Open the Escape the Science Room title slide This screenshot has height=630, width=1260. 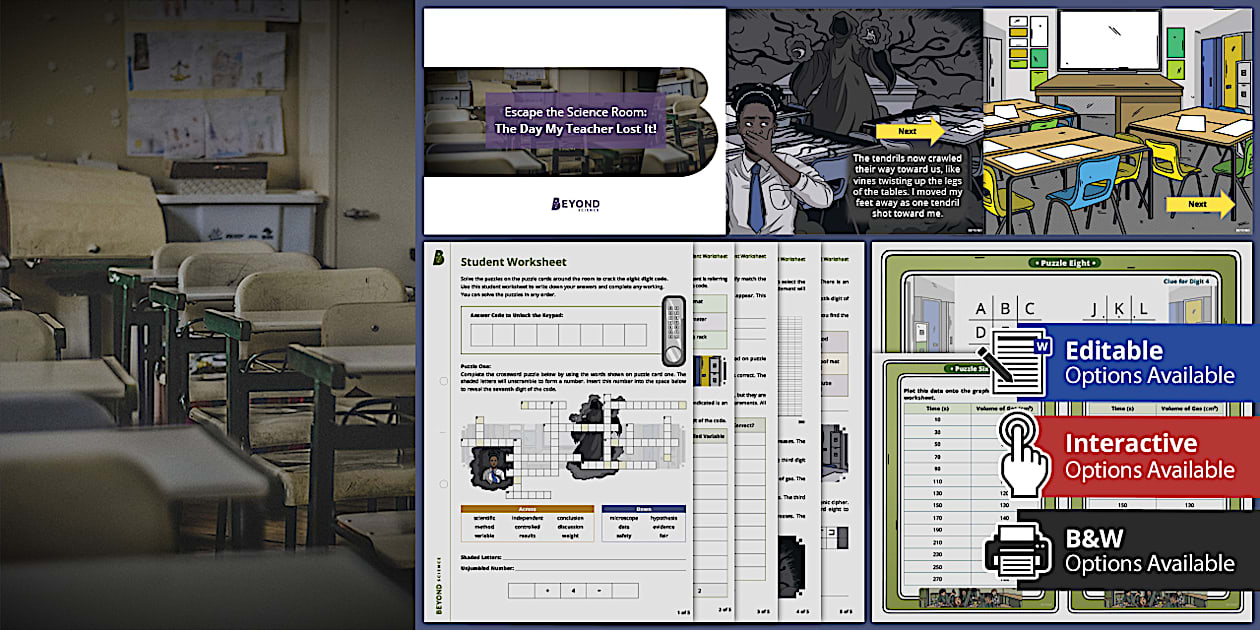pos(574,122)
